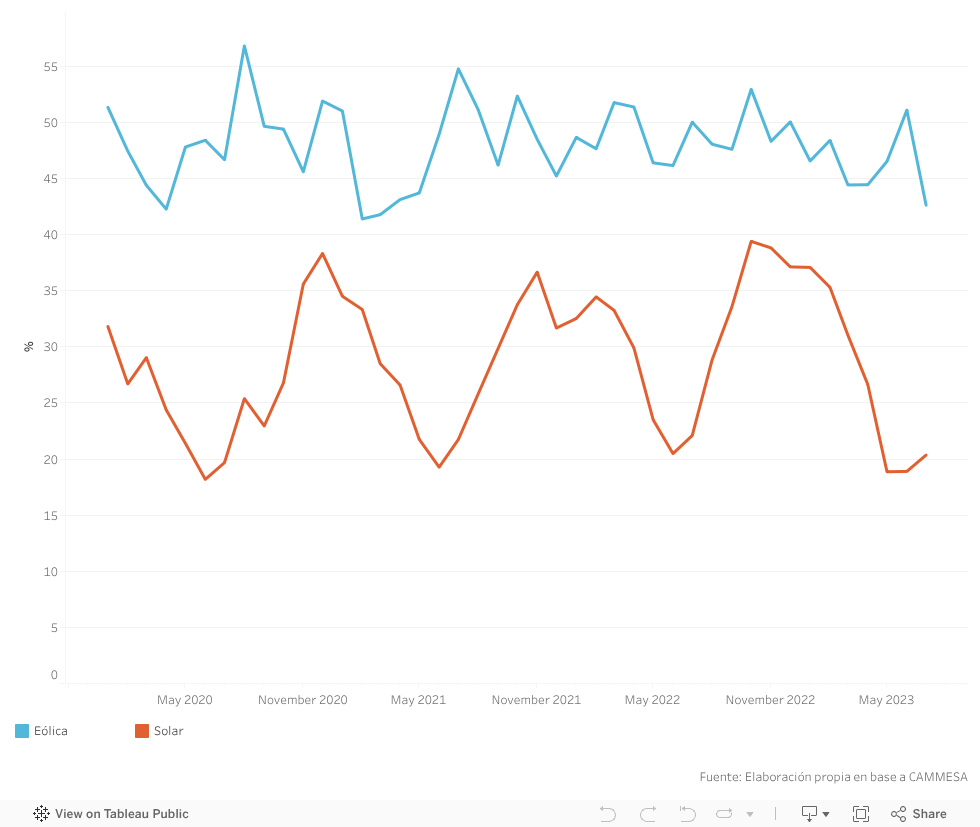Expand the refresh options dropdown arrow

point(750,815)
